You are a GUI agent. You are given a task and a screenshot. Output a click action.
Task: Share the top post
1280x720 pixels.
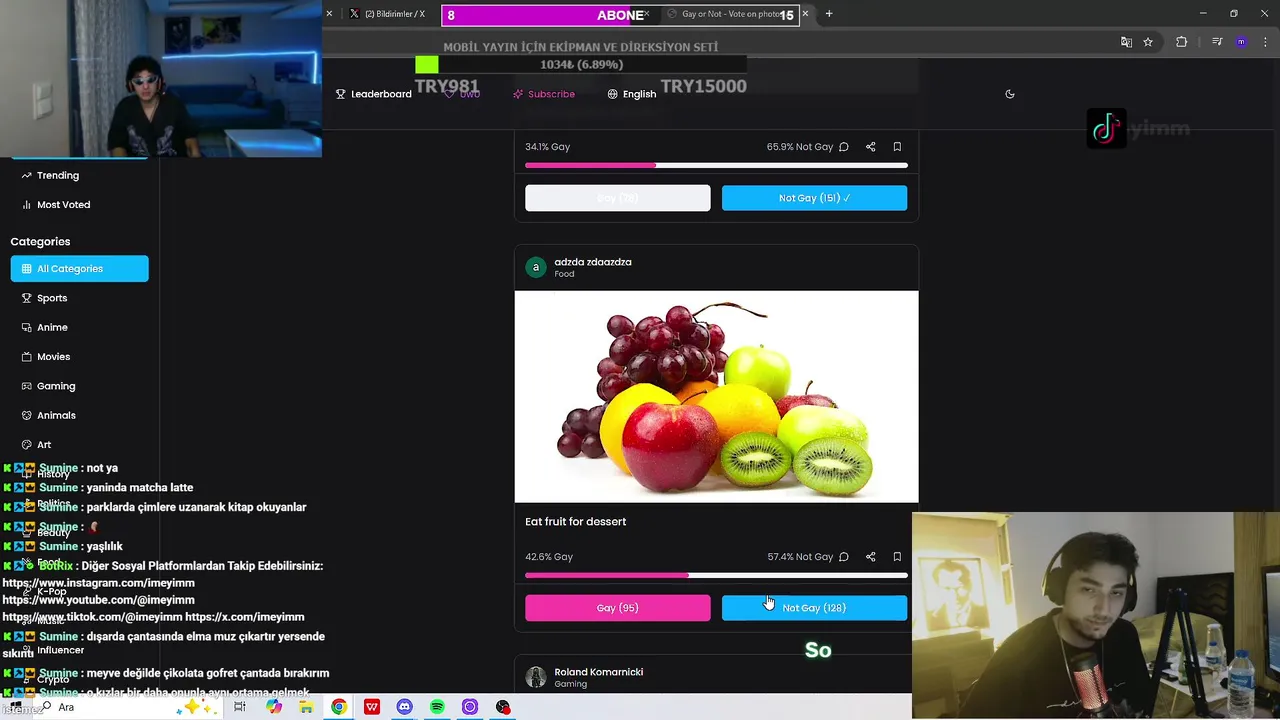point(871,147)
